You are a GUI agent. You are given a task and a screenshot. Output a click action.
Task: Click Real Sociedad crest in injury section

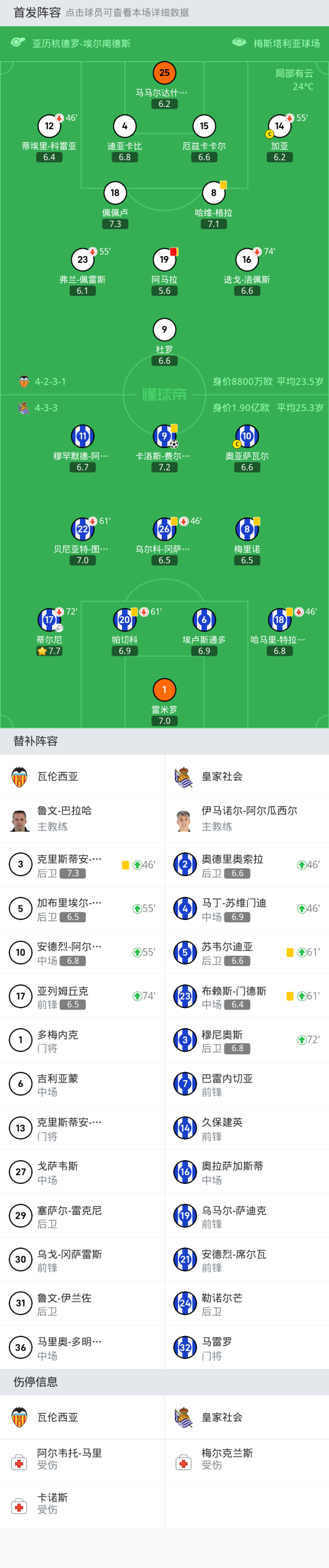click(184, 1417)
